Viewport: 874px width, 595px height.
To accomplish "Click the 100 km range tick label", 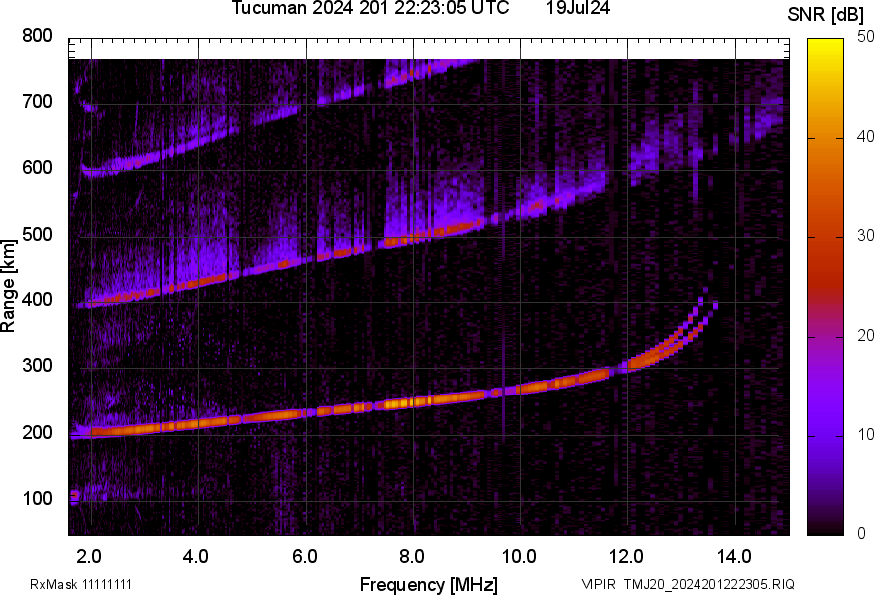I will click(x=40, y=497).
